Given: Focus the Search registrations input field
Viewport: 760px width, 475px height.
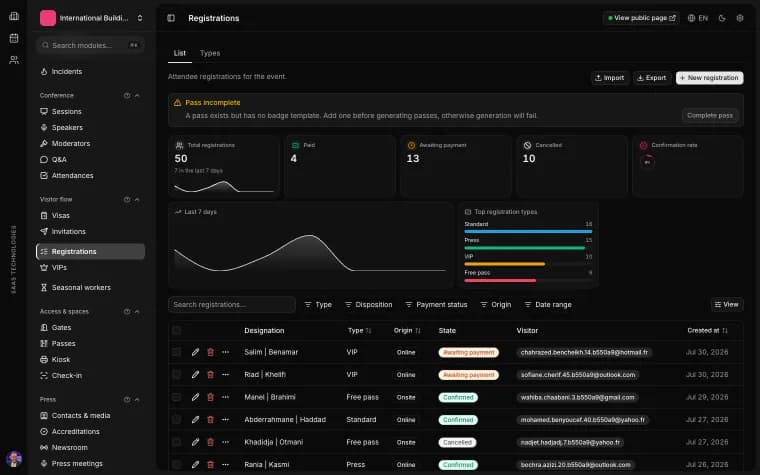Looking at the screenshot, I should point(232,304).
